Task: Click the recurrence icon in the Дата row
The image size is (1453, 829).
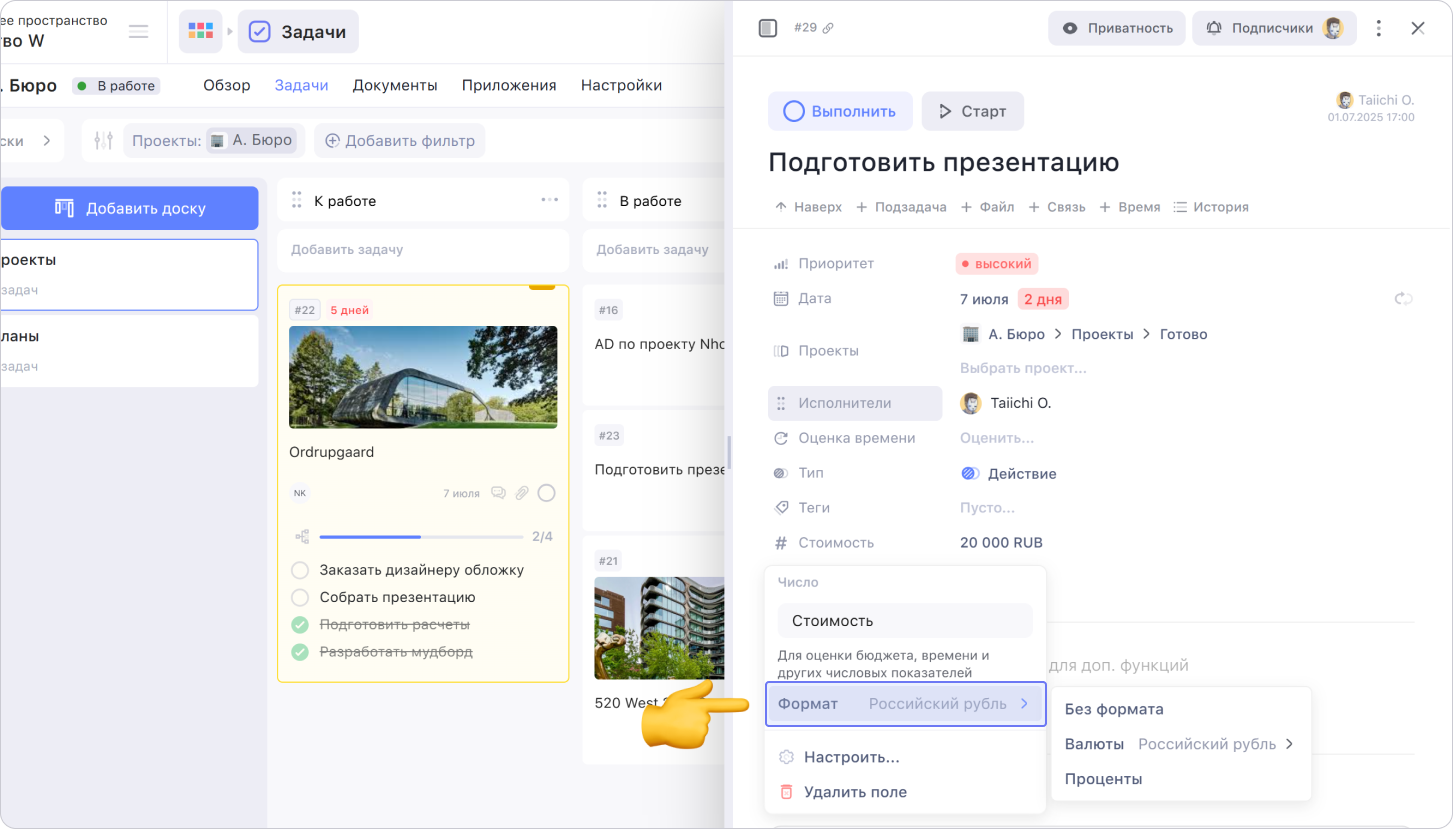Action: [1404, 299]
